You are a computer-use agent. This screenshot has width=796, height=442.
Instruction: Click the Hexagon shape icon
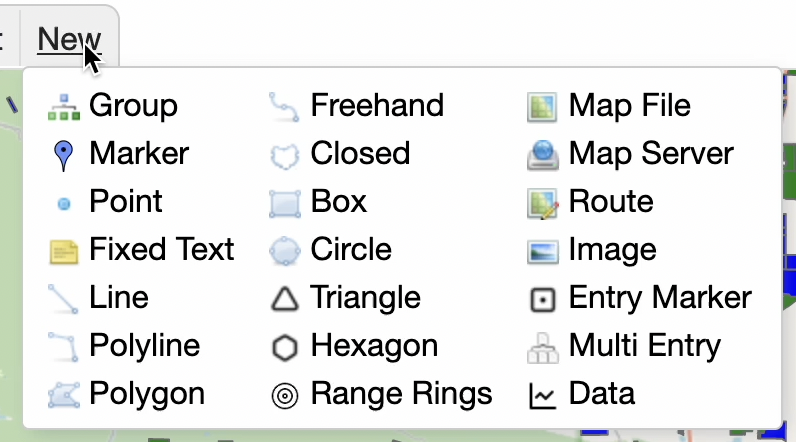click(285, 347)
